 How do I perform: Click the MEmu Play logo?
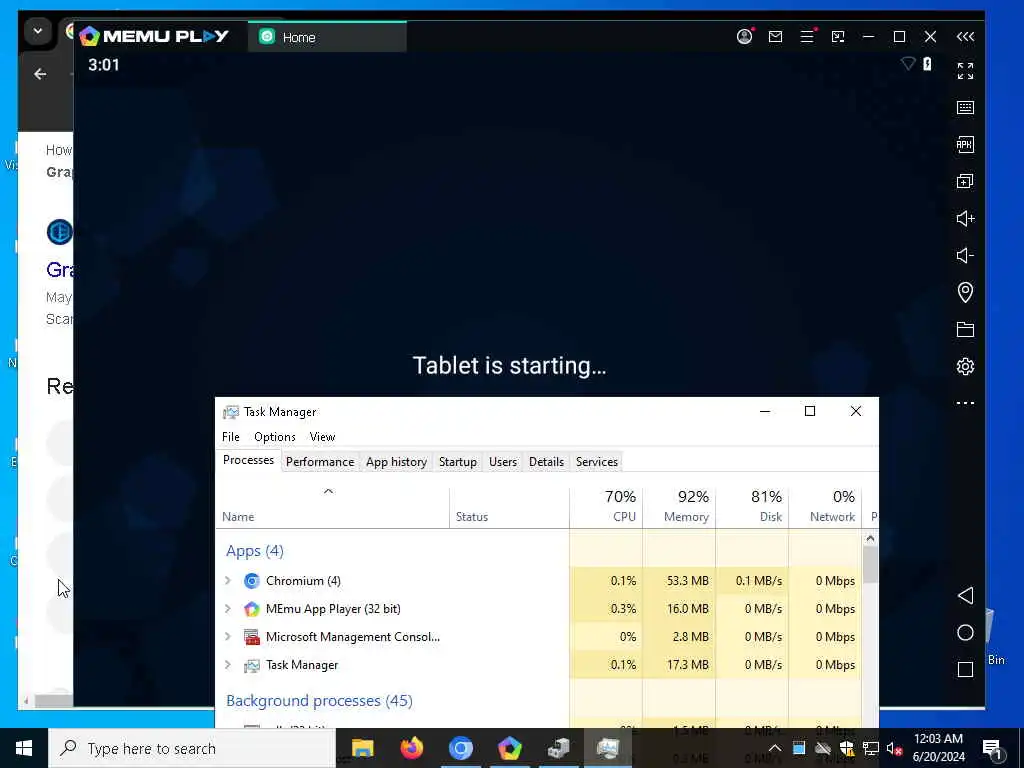click(154, 36)
